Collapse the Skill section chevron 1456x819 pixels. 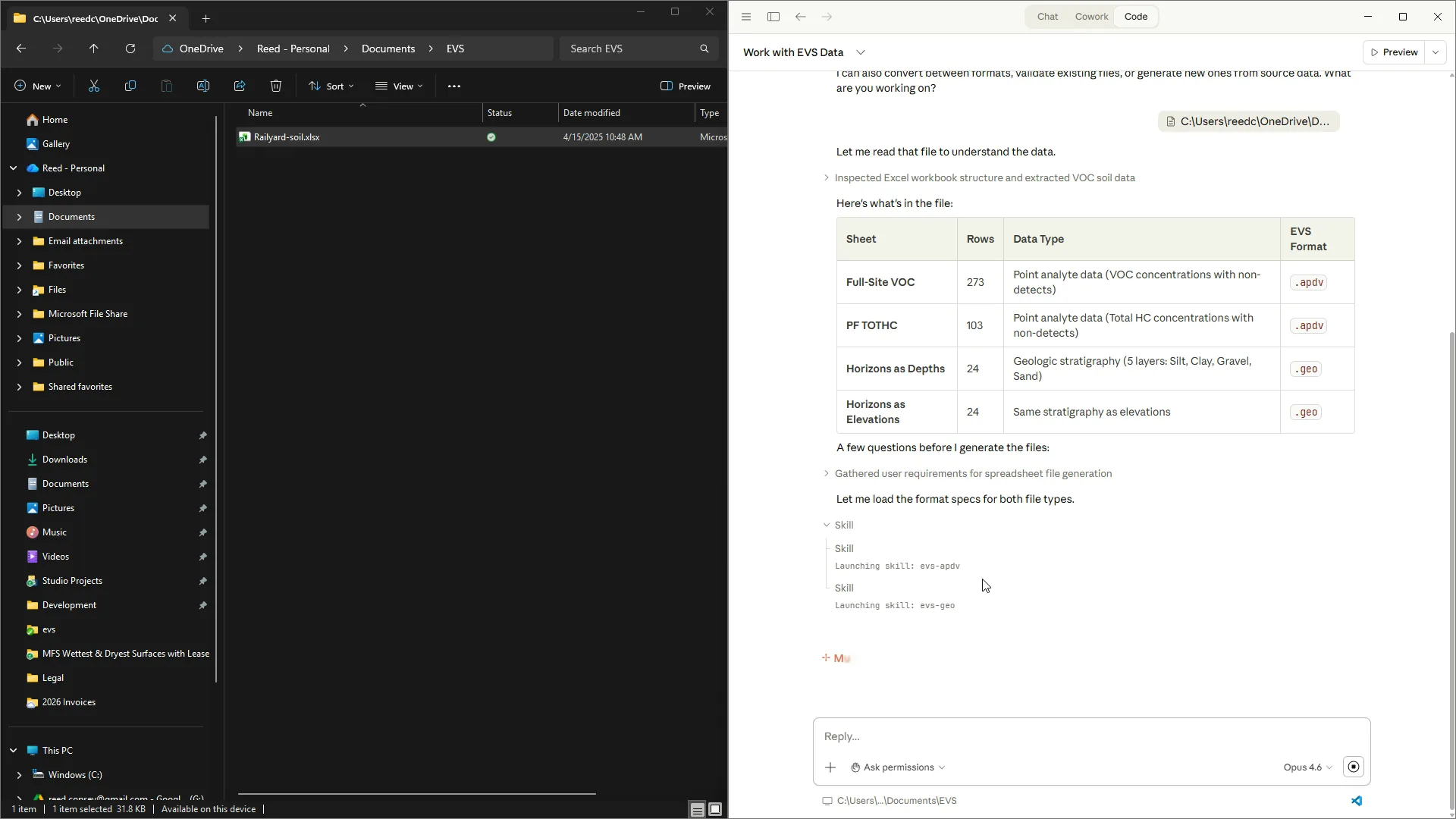click(x=827, y=525)
